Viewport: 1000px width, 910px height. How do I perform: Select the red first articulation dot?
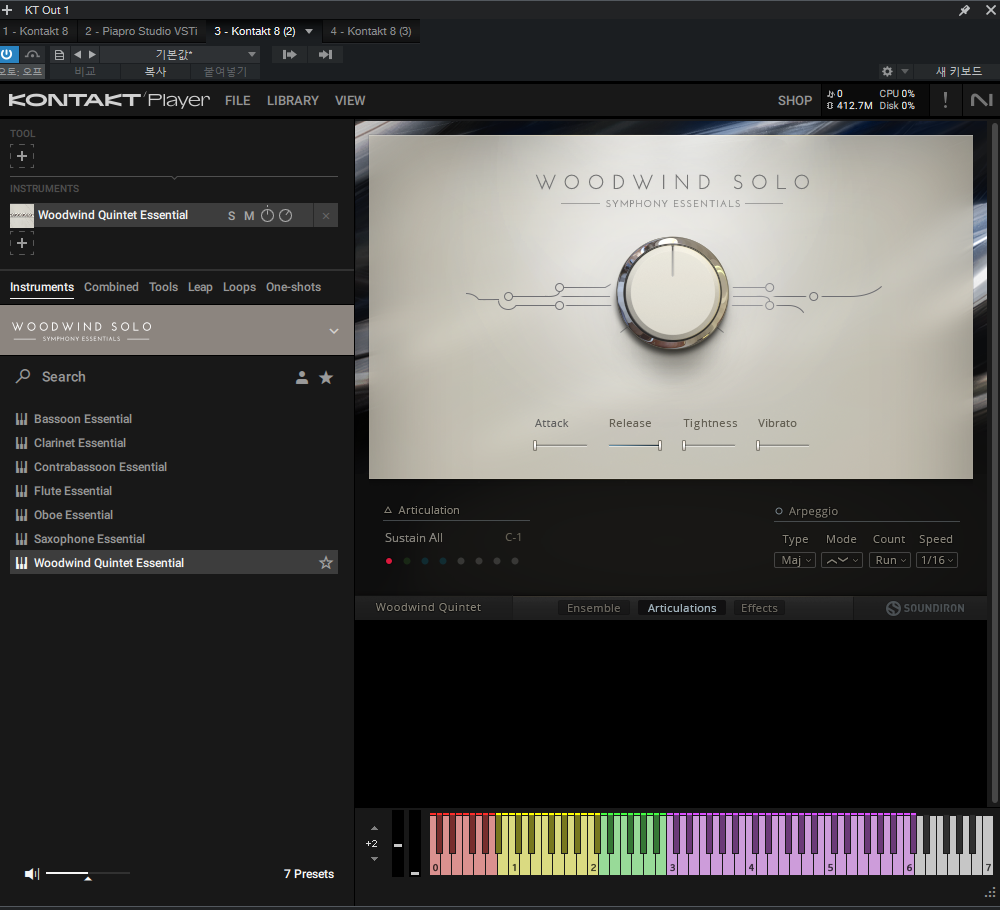click(x=389, y=561)
